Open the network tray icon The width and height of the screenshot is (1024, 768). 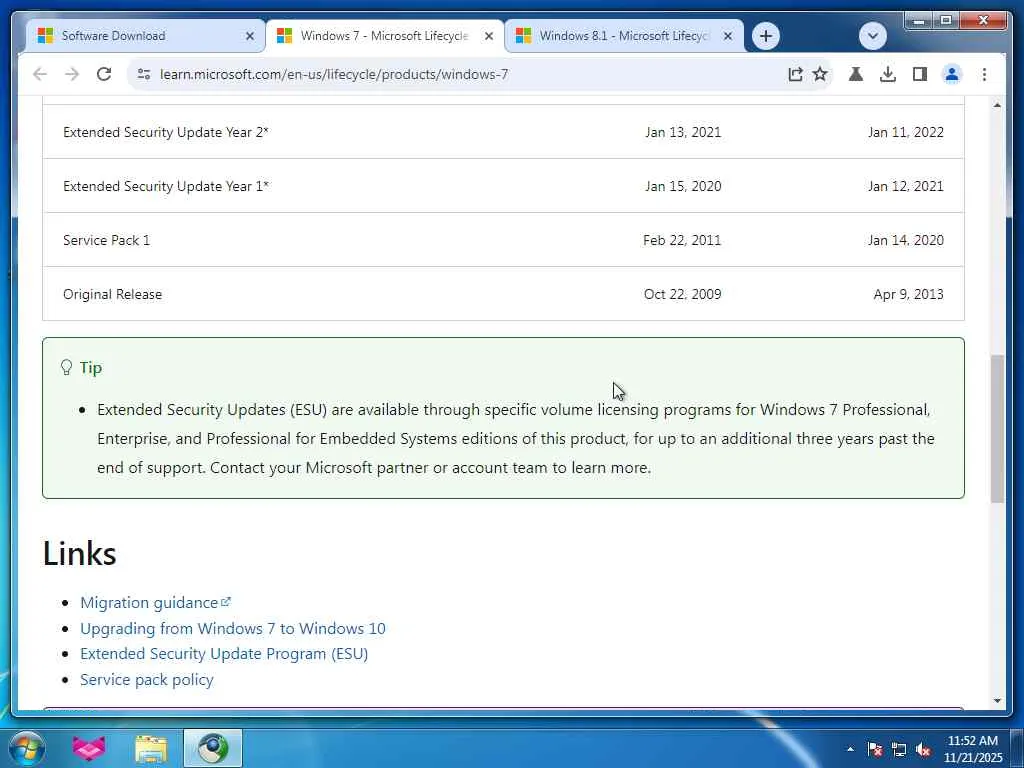(x=899, y=749)
